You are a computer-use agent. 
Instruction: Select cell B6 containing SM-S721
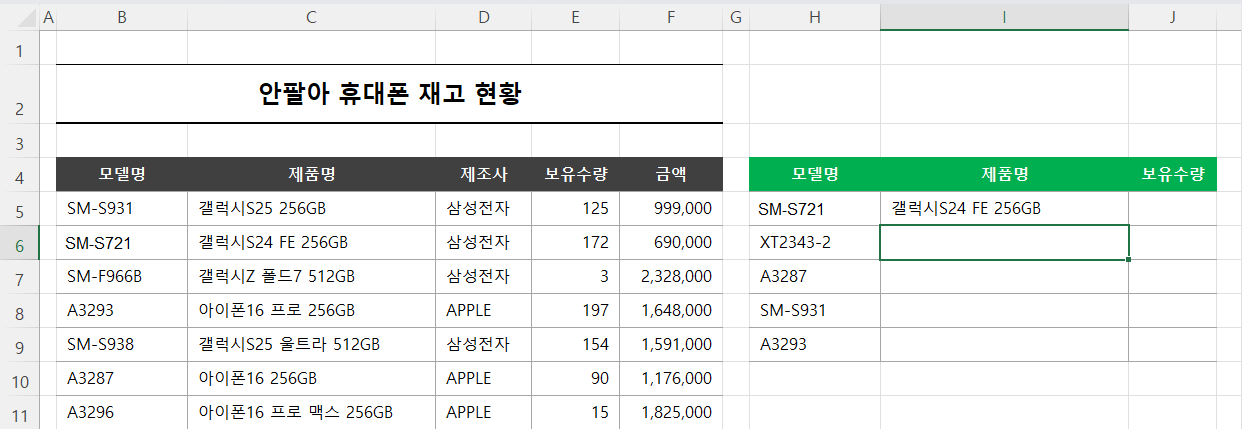click(x=122, y=242)
